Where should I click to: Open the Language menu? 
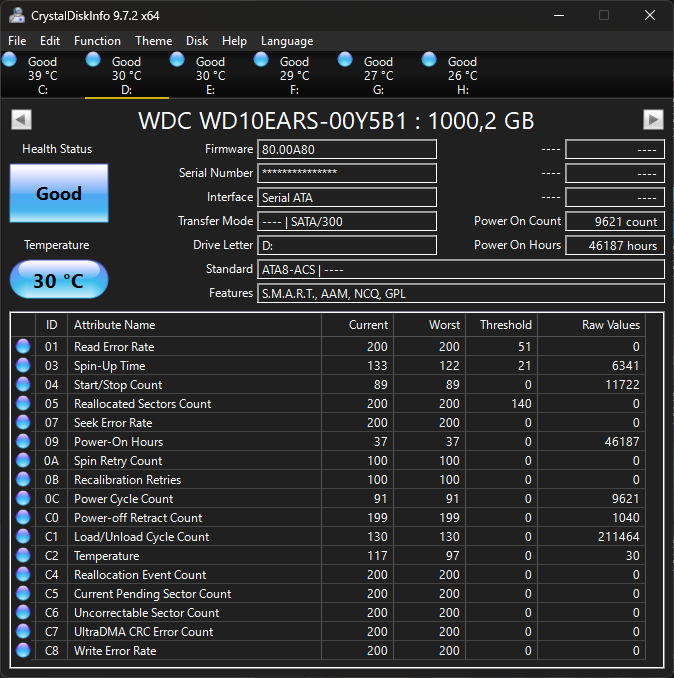(287, 41)
